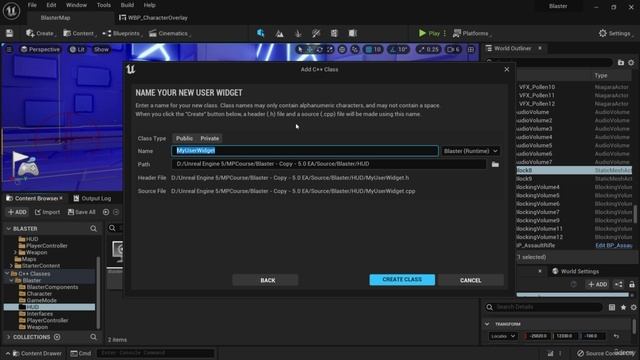Expand the COLLECTIONS section
Screen dimensions: 640x360
9,337
